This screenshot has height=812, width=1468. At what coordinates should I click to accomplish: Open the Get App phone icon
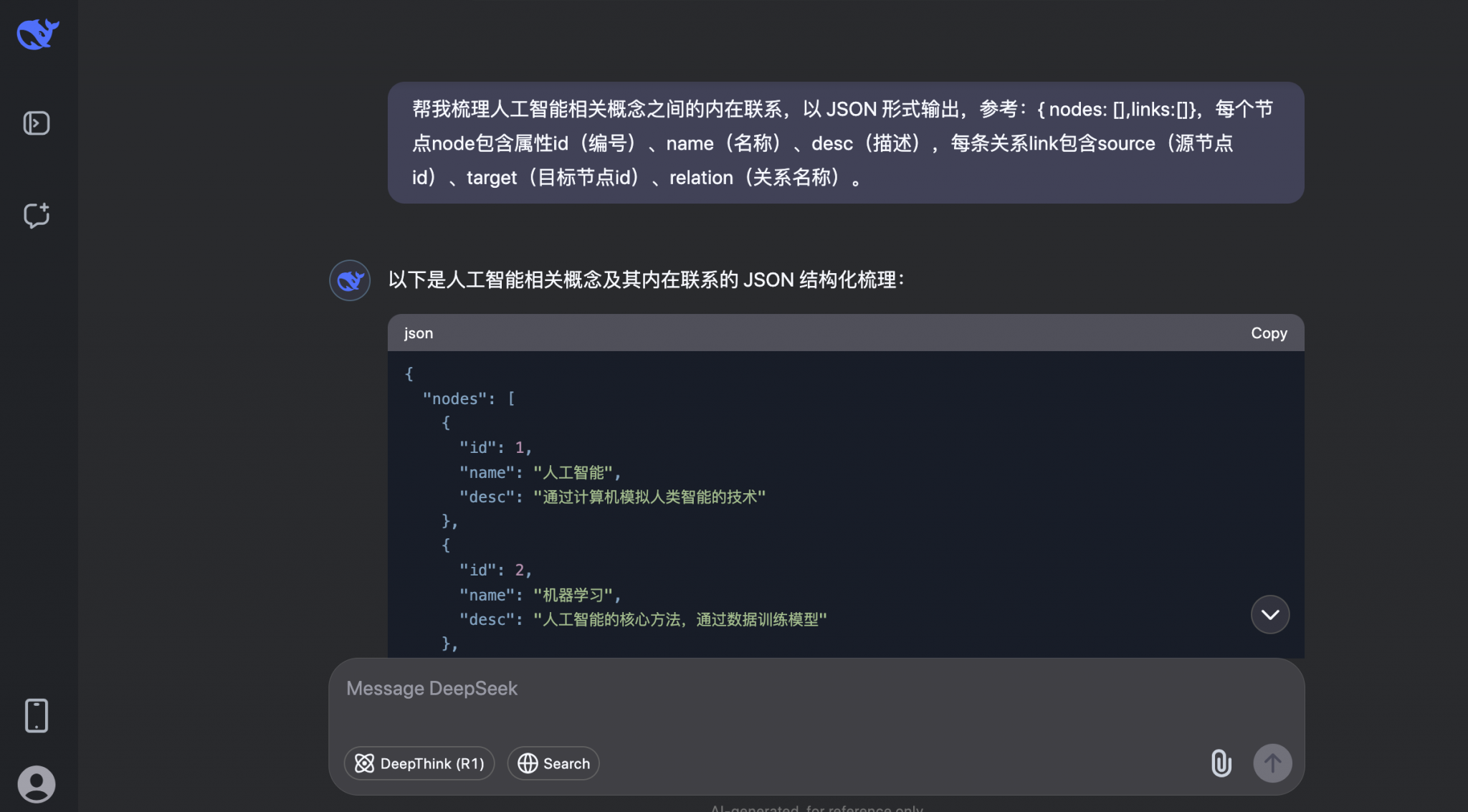[x=36, y=715]
